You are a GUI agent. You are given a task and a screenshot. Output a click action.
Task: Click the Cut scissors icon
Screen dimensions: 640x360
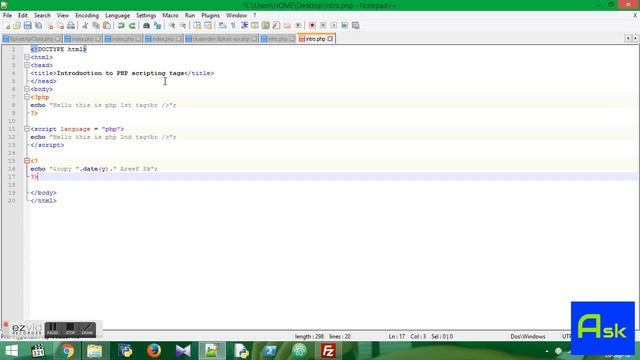click(85, 26)
